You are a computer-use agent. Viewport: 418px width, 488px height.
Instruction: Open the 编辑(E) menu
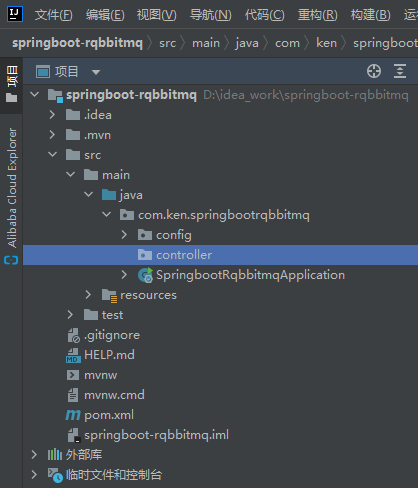[x=105, y=15]
